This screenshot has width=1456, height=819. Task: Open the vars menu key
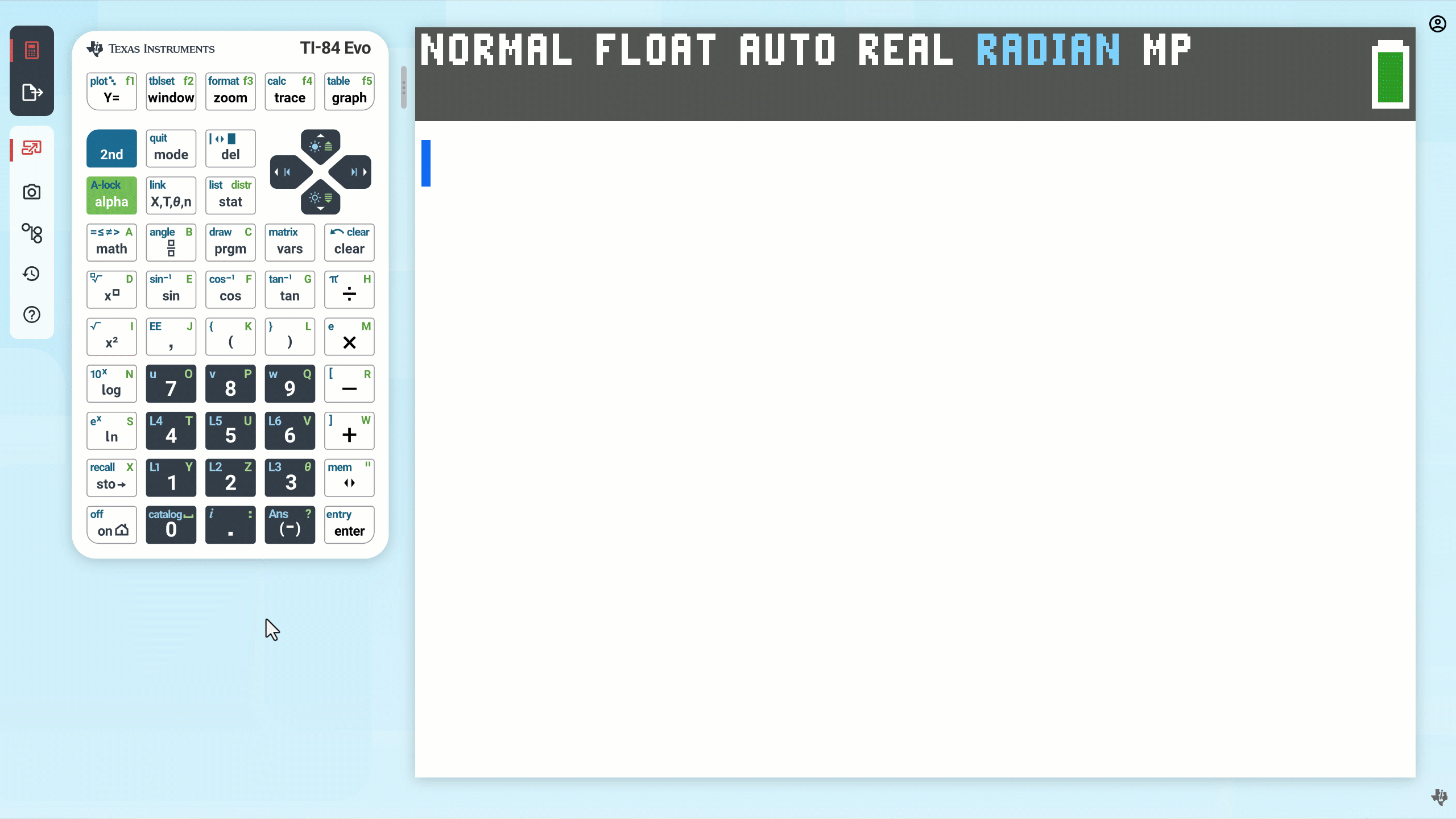point(290,243)
